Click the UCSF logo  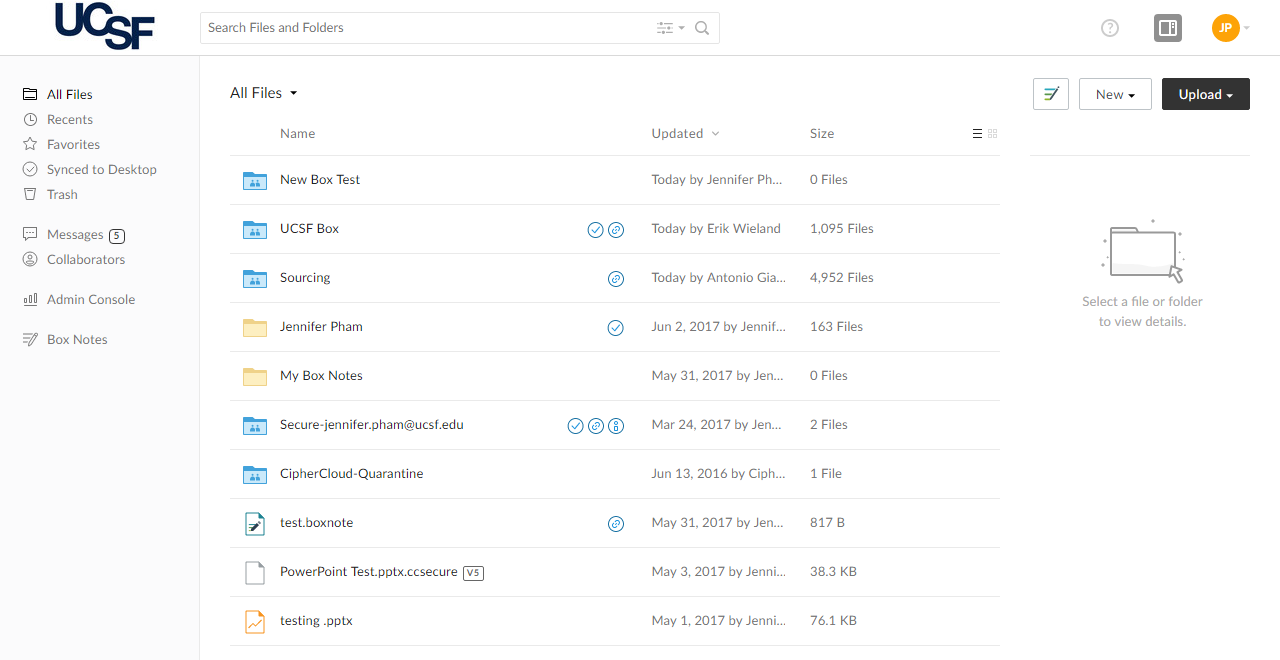pos(105,26)
